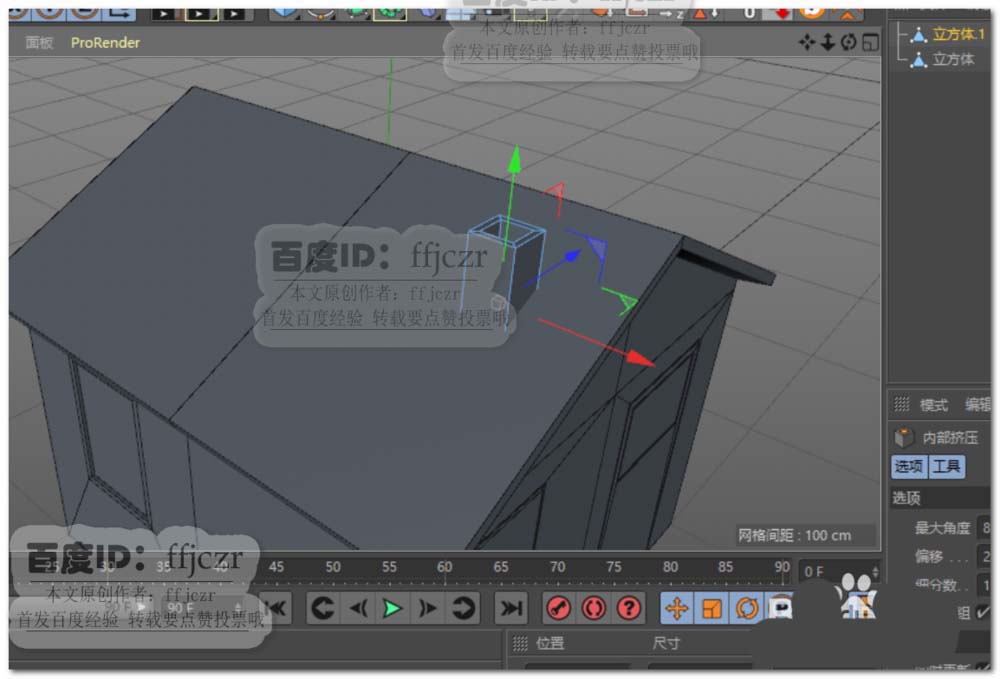This screenshot has height=679, width=1000.
Task: Click viewport rotate camera icon
Action: (x=849, y=42)
